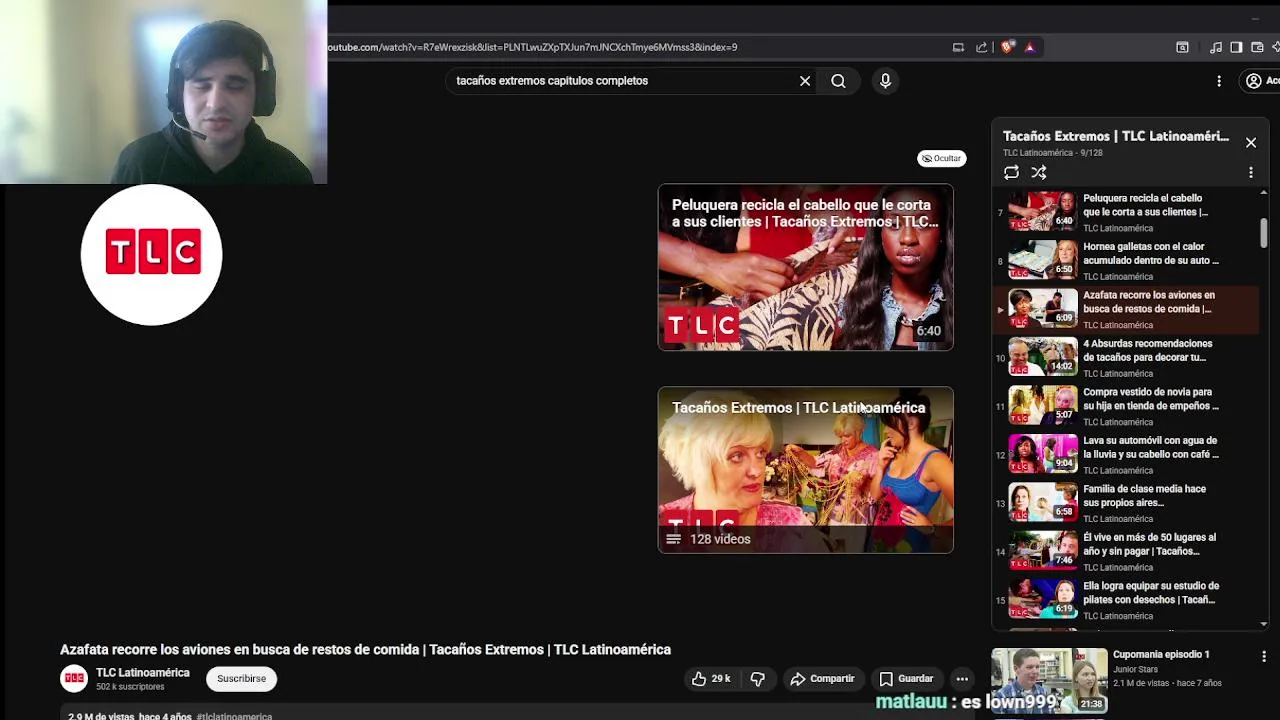Click playlist scroll up arrow
The image size is (1280, 720).
point(1264,192)
